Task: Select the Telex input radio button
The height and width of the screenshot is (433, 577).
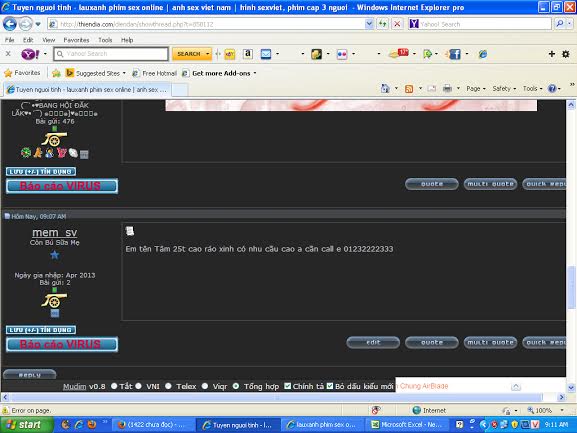Action: (168, 386)
